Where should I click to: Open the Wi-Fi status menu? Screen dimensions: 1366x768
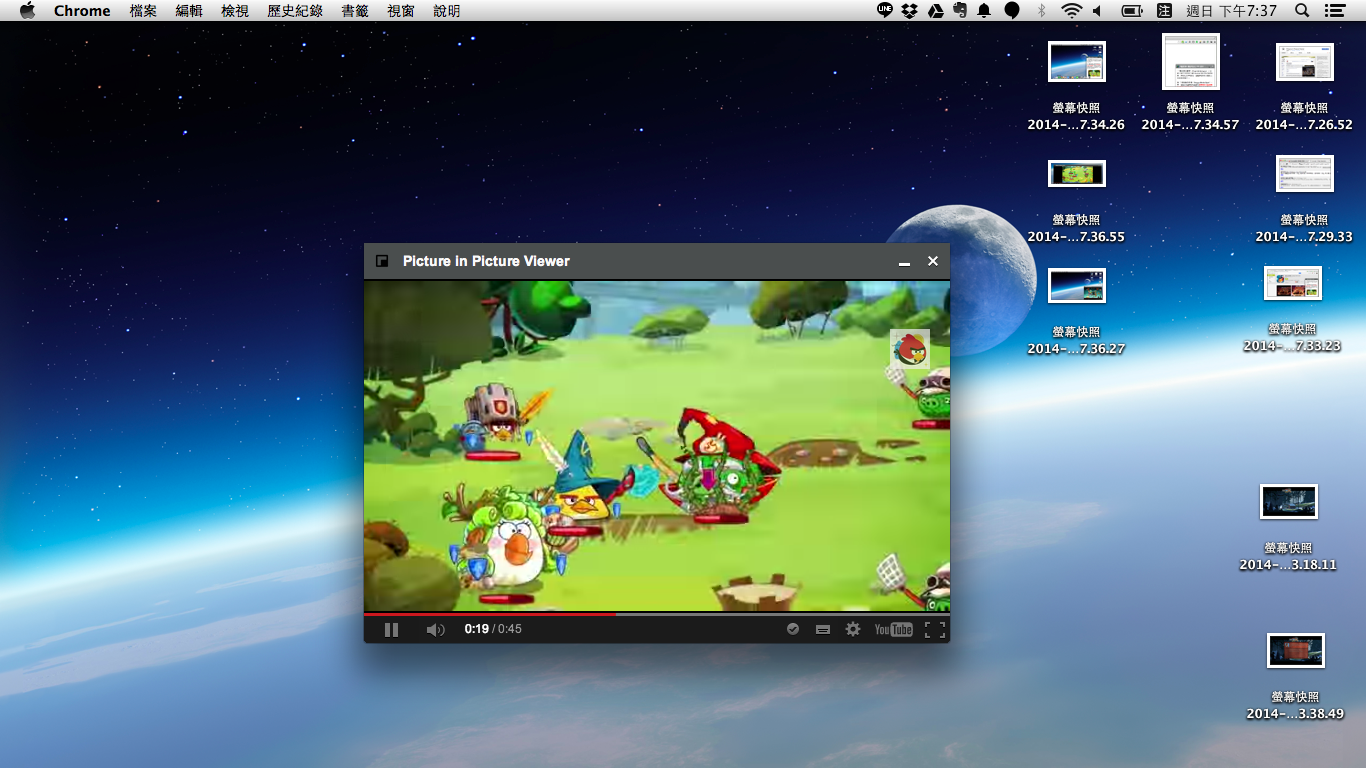tap(1071, 11)
